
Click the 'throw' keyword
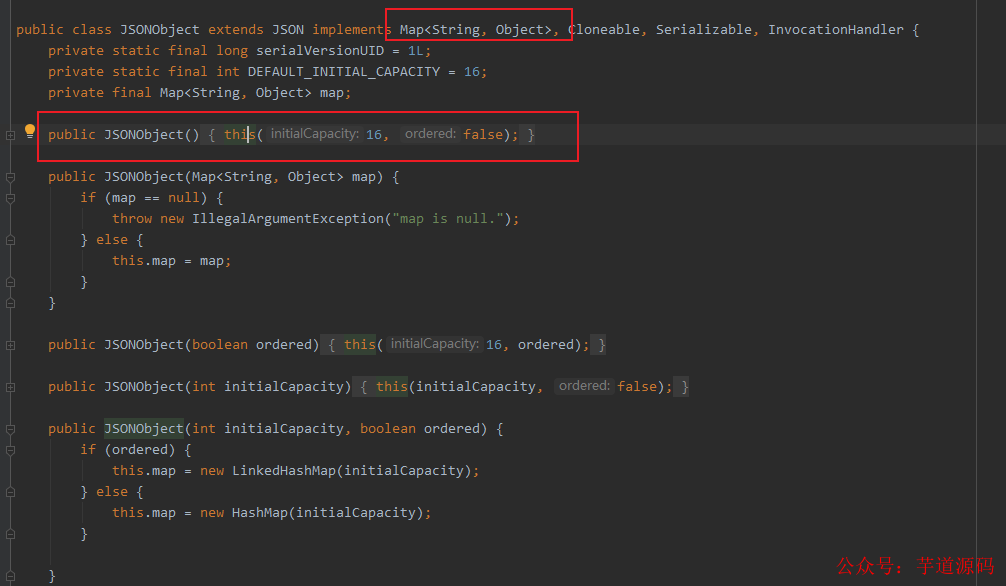click(132, 219)
